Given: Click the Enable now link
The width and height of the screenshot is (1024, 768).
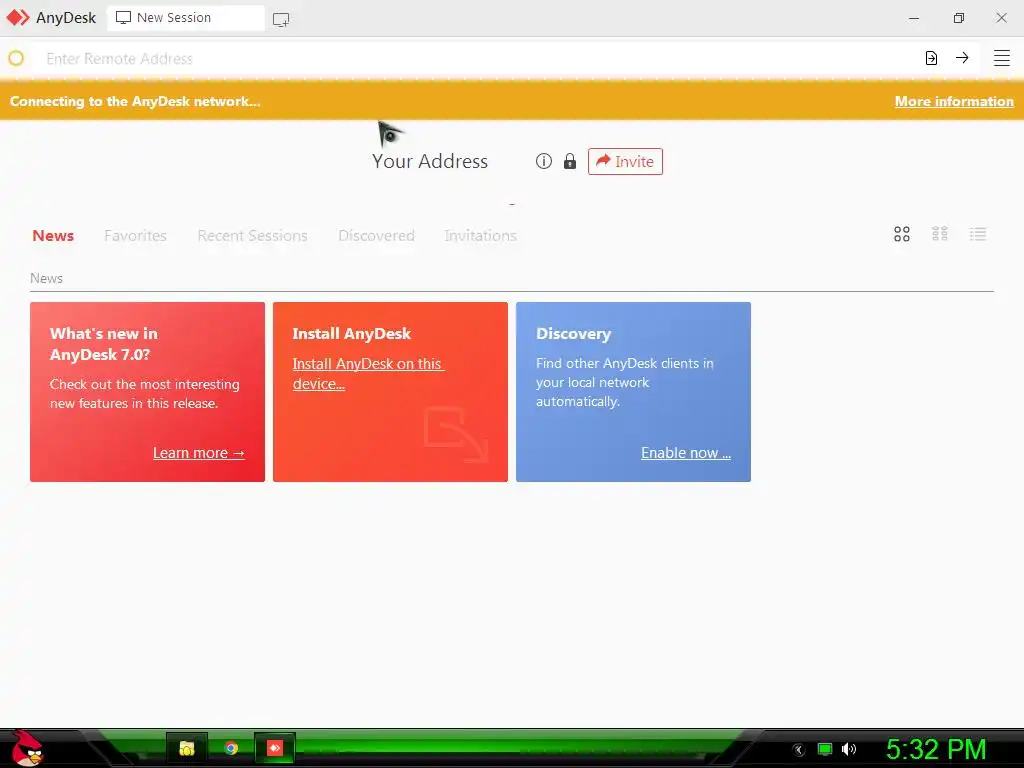Looking at the screenshot, I should point(686,453).
